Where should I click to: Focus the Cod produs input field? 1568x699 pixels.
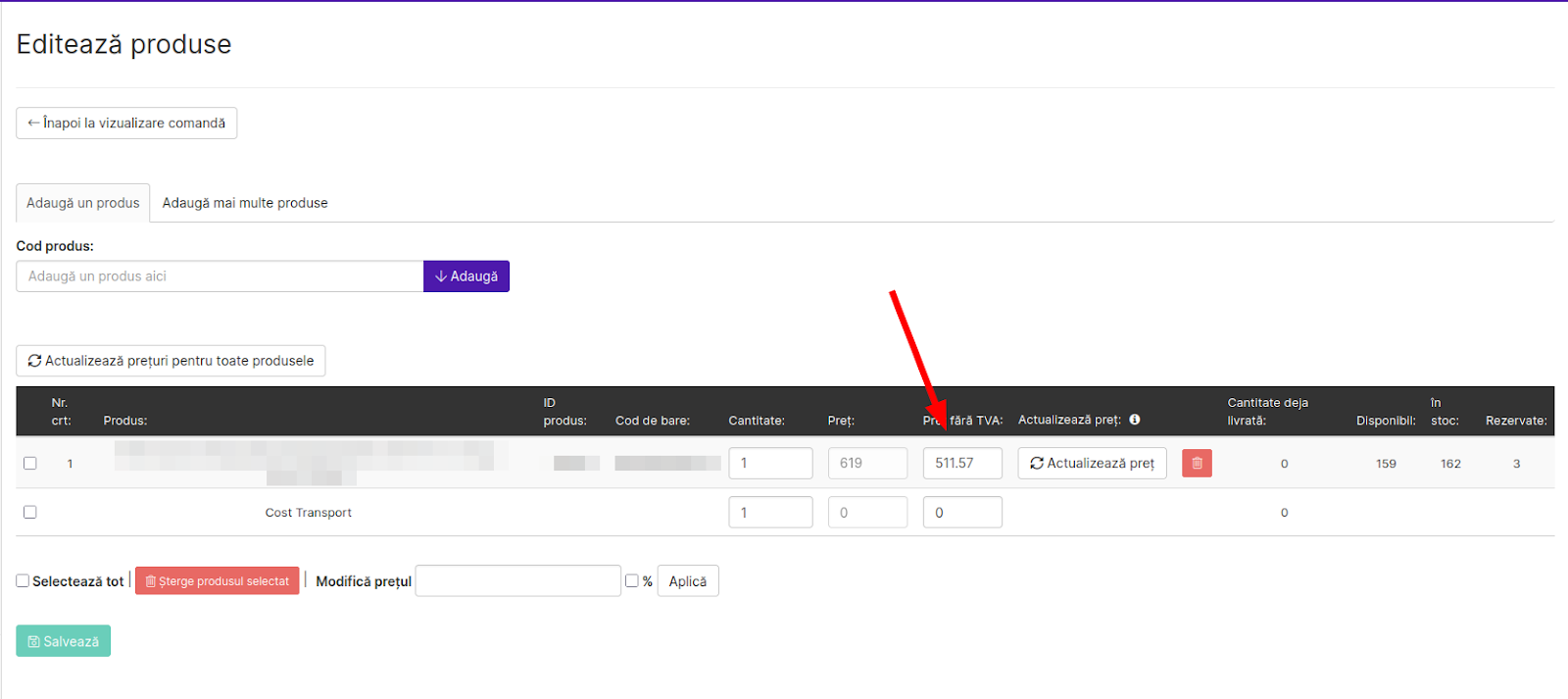click(220, 276)
